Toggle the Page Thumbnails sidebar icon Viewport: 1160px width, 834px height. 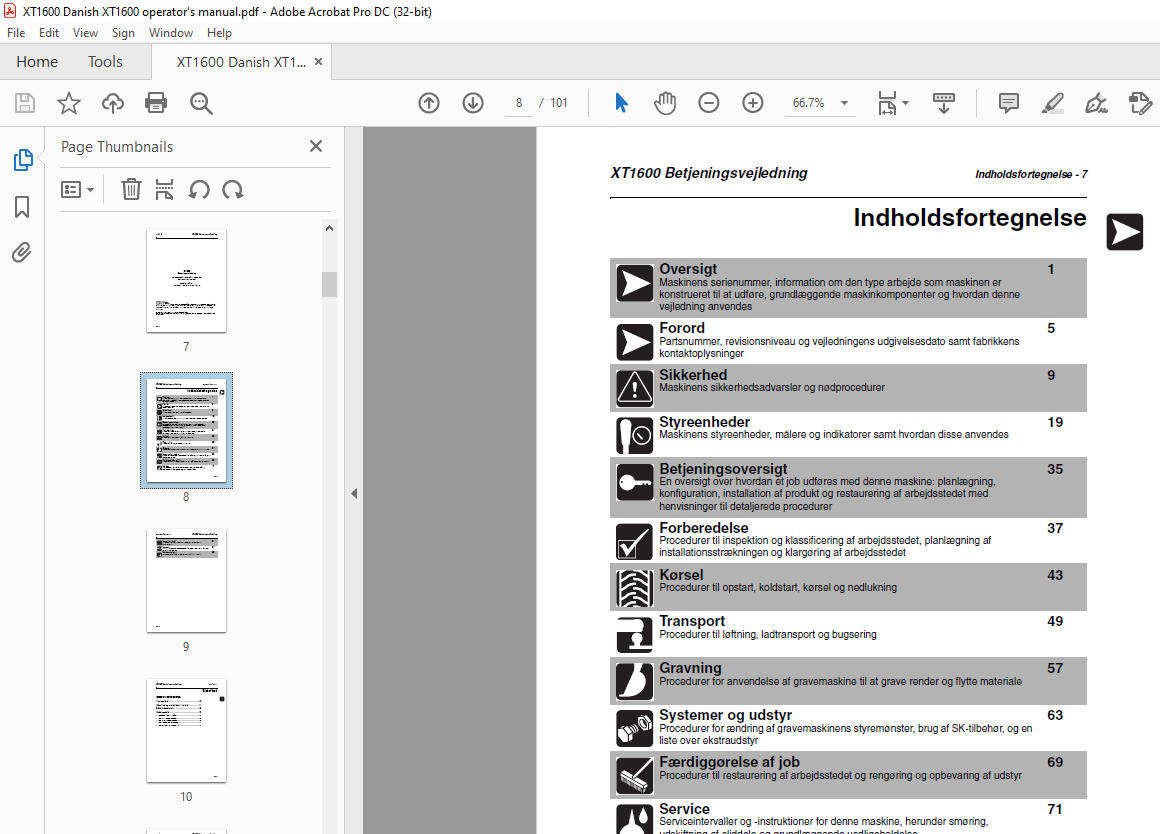(x=22, y=160)
